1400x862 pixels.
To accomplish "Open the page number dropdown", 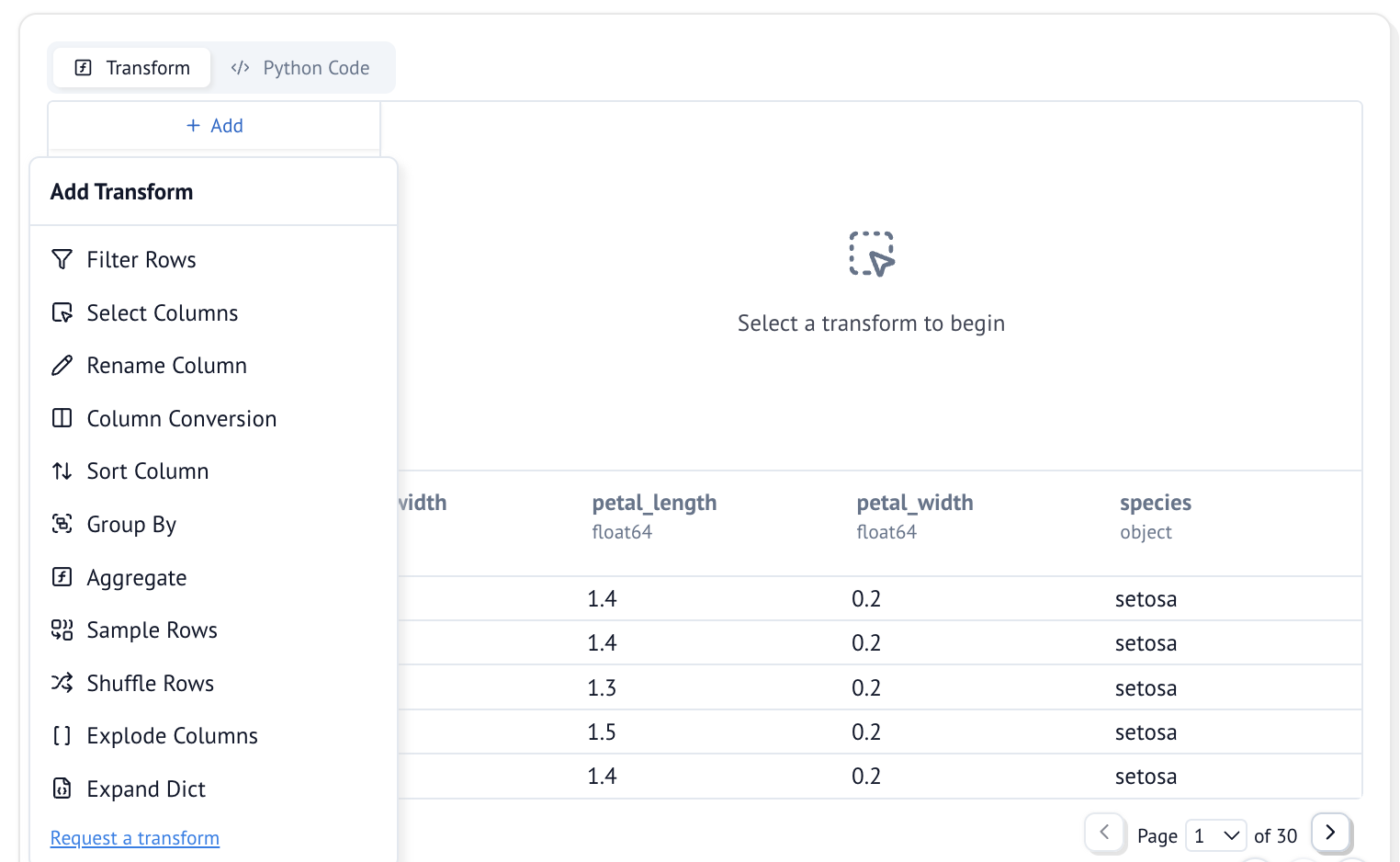I will pos(1215,835).
